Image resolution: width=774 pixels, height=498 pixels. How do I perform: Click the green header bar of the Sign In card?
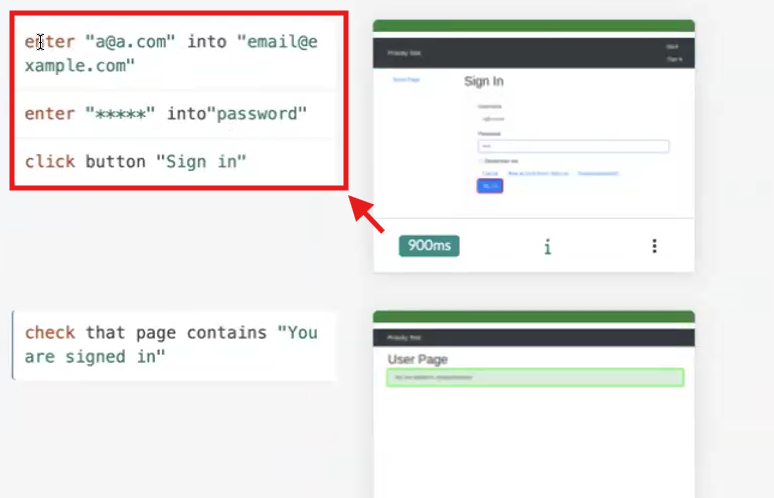pyautogui.click(x=533, y=25)
